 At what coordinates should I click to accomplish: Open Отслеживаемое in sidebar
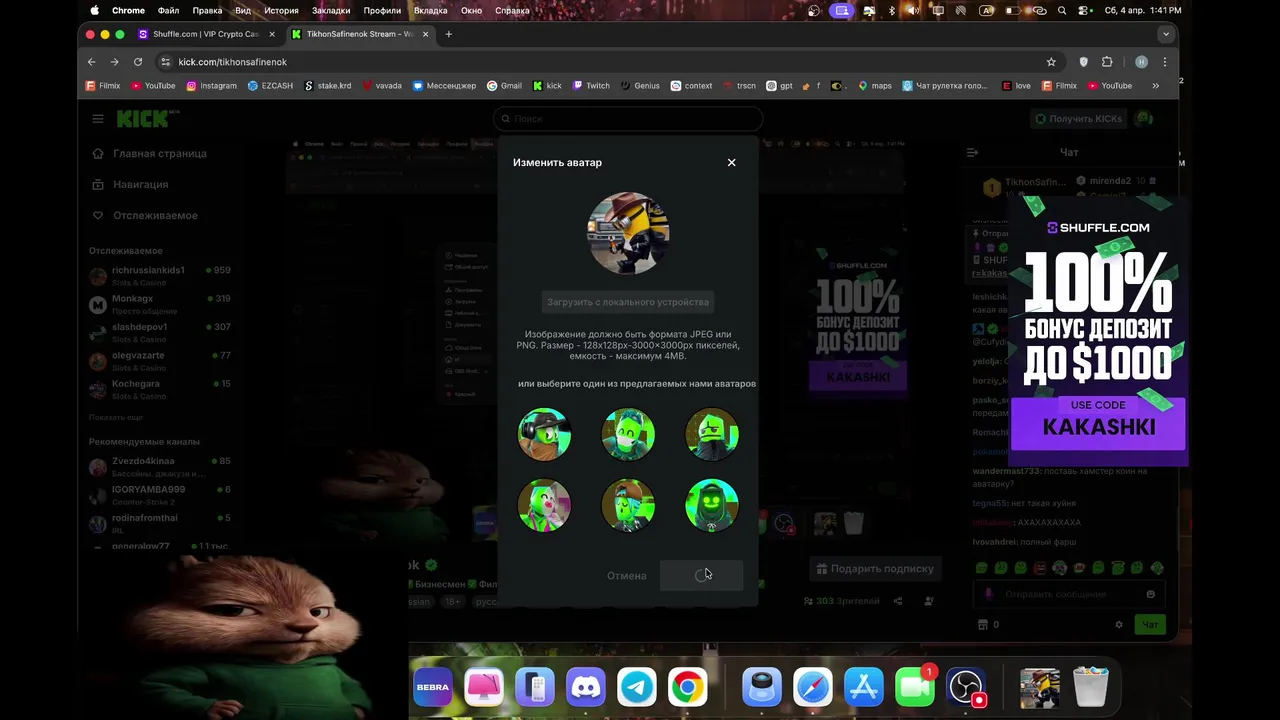pos(145,215)
